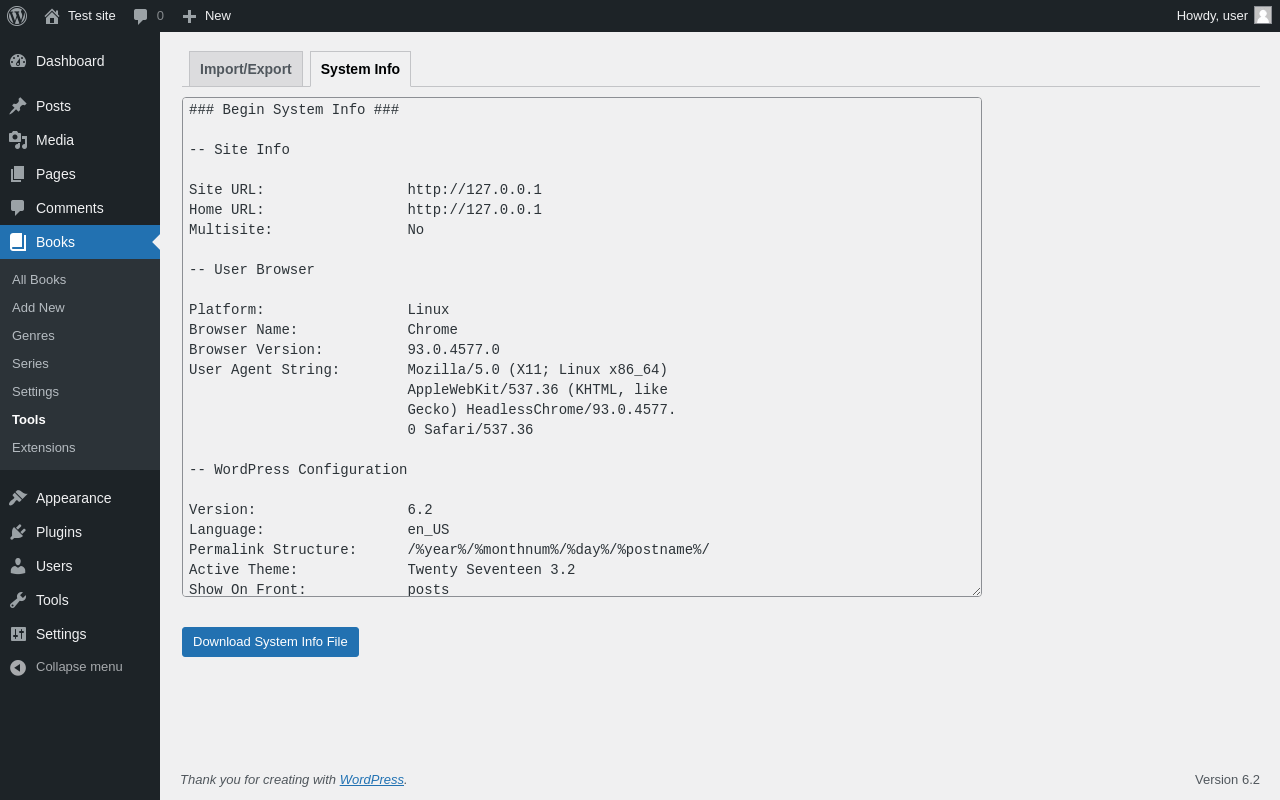Open All Books submenu item

pyautogui.click(x=39, y=279)
